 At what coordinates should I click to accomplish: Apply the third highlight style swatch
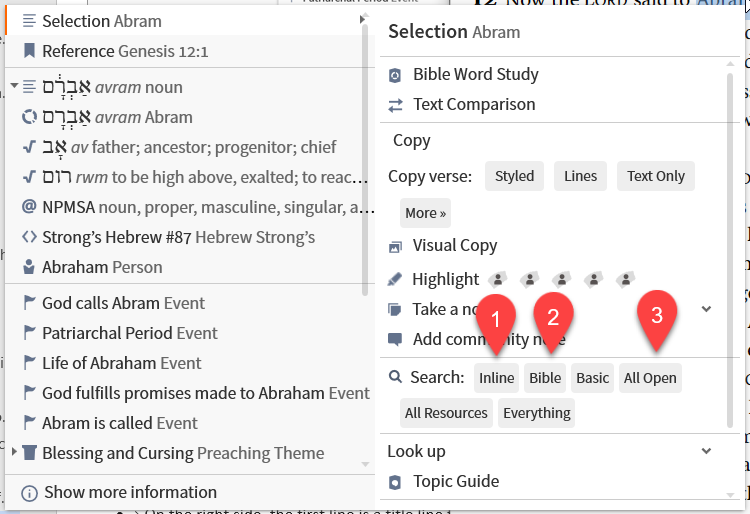[562, 279]
